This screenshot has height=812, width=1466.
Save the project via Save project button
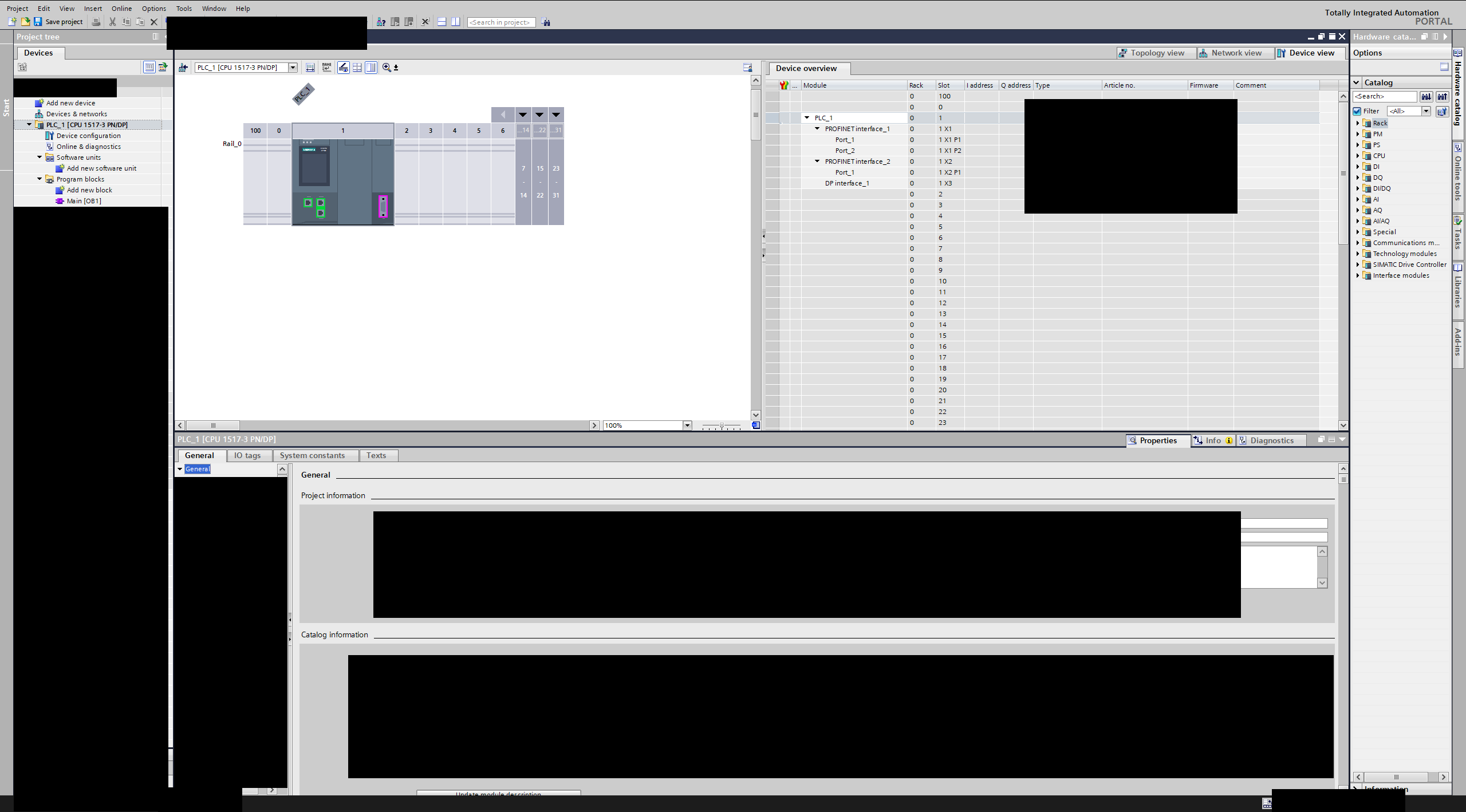point(58,22)
